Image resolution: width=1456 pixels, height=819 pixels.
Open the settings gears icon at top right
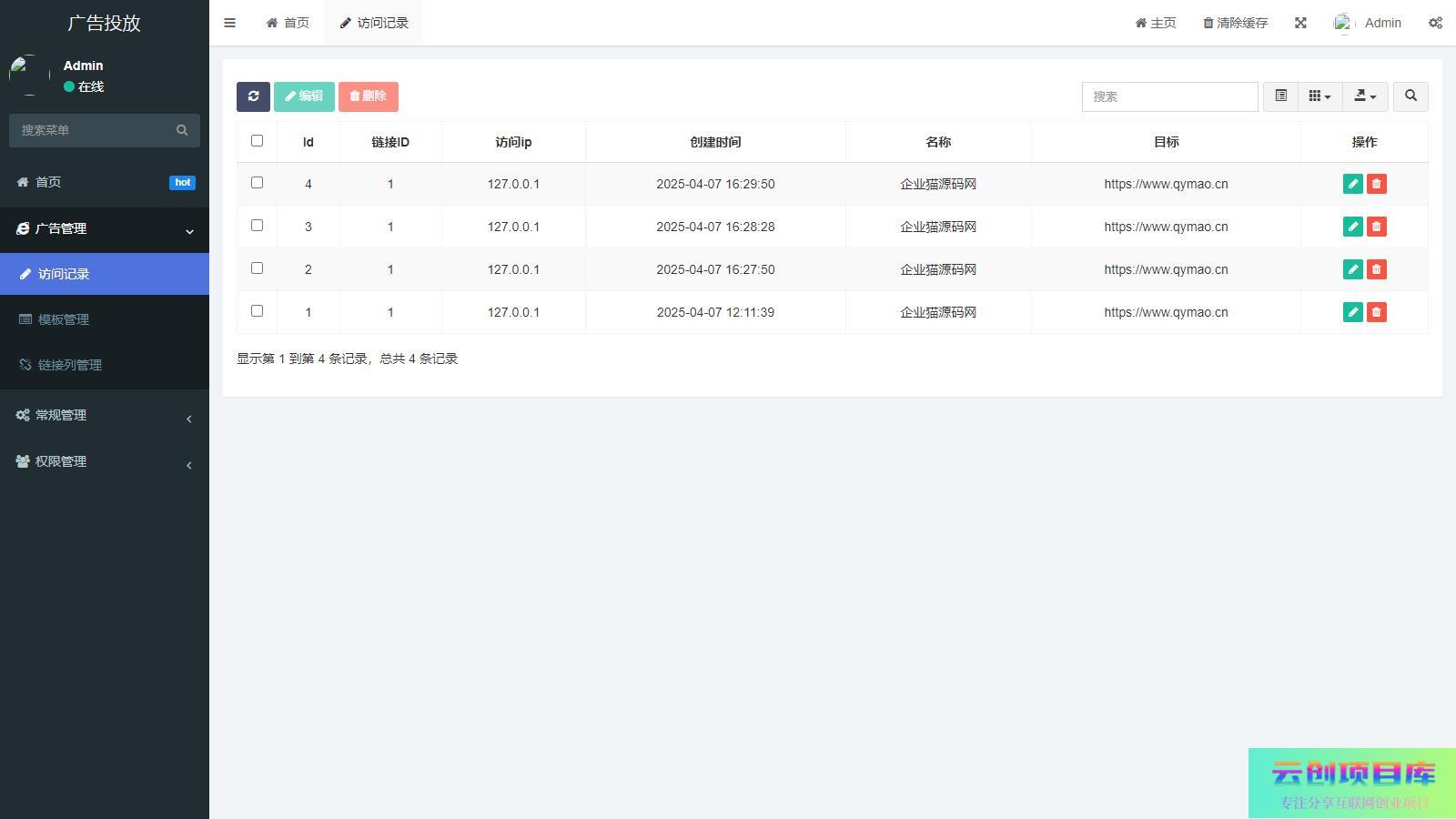pos(1435,23)
